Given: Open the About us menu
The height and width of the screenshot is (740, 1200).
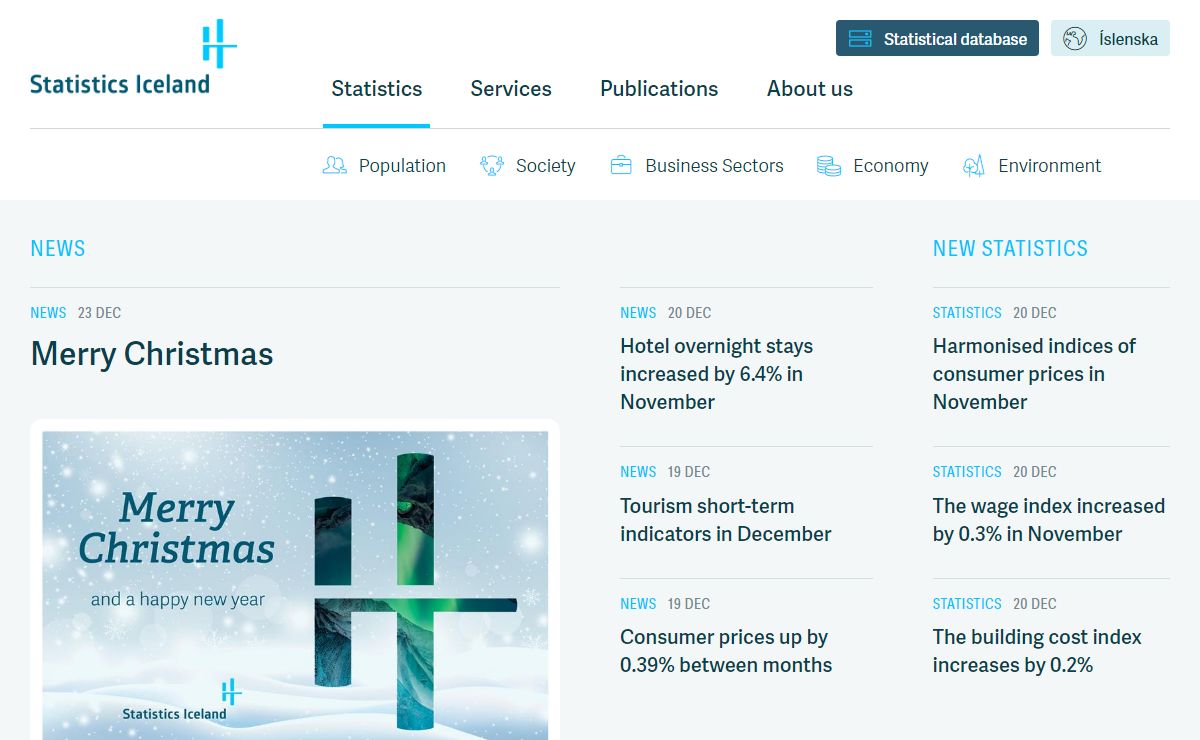Looking at the screenshot, I should point(810,89).
